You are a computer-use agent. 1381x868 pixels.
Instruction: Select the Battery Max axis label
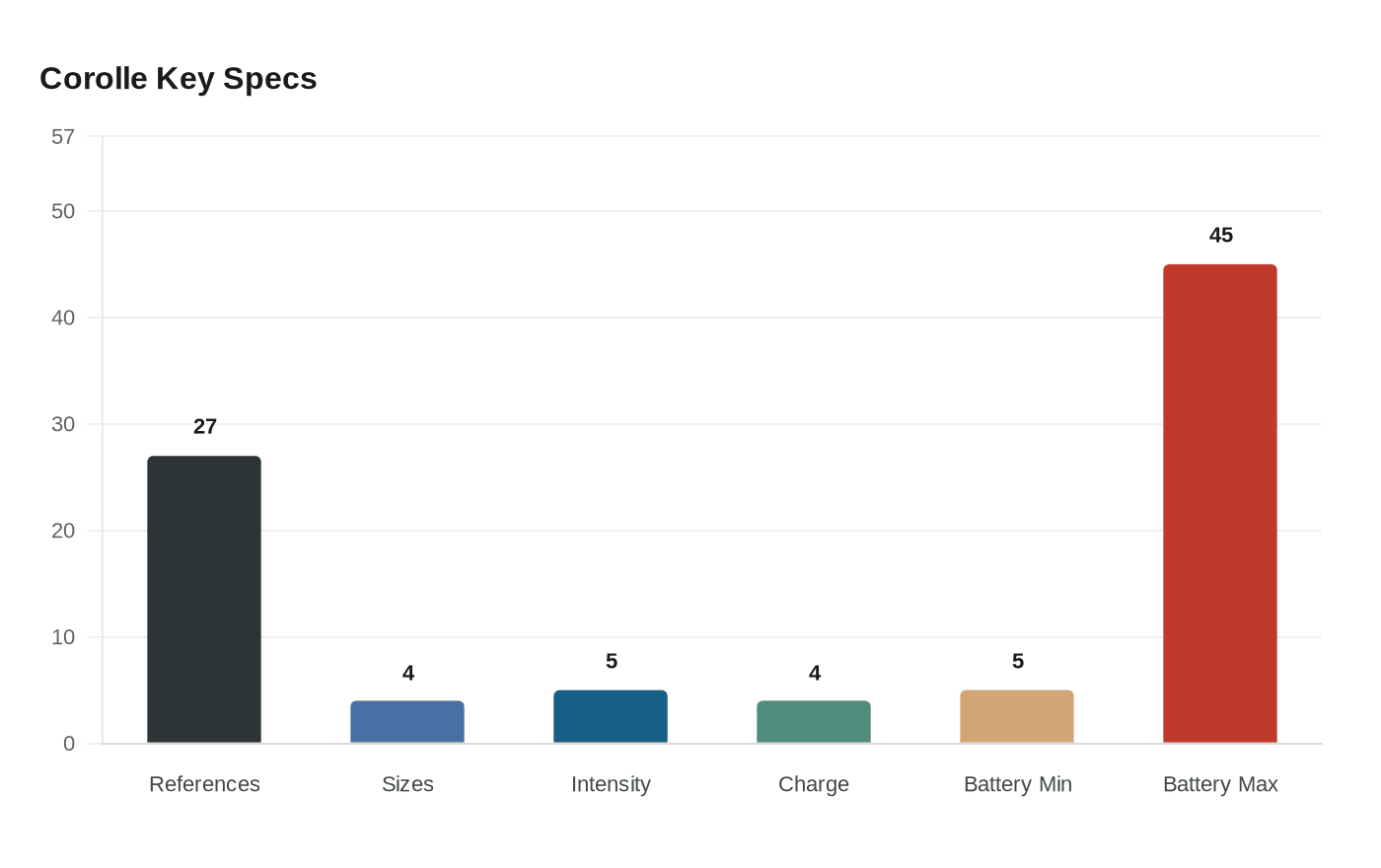pyautogui.click(x=1220, y=784)
